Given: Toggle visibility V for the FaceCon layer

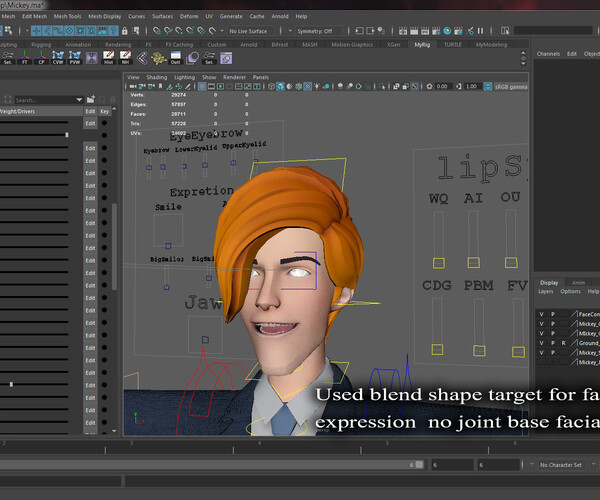Looking at the screenshot, I should (x=542, y=314).
